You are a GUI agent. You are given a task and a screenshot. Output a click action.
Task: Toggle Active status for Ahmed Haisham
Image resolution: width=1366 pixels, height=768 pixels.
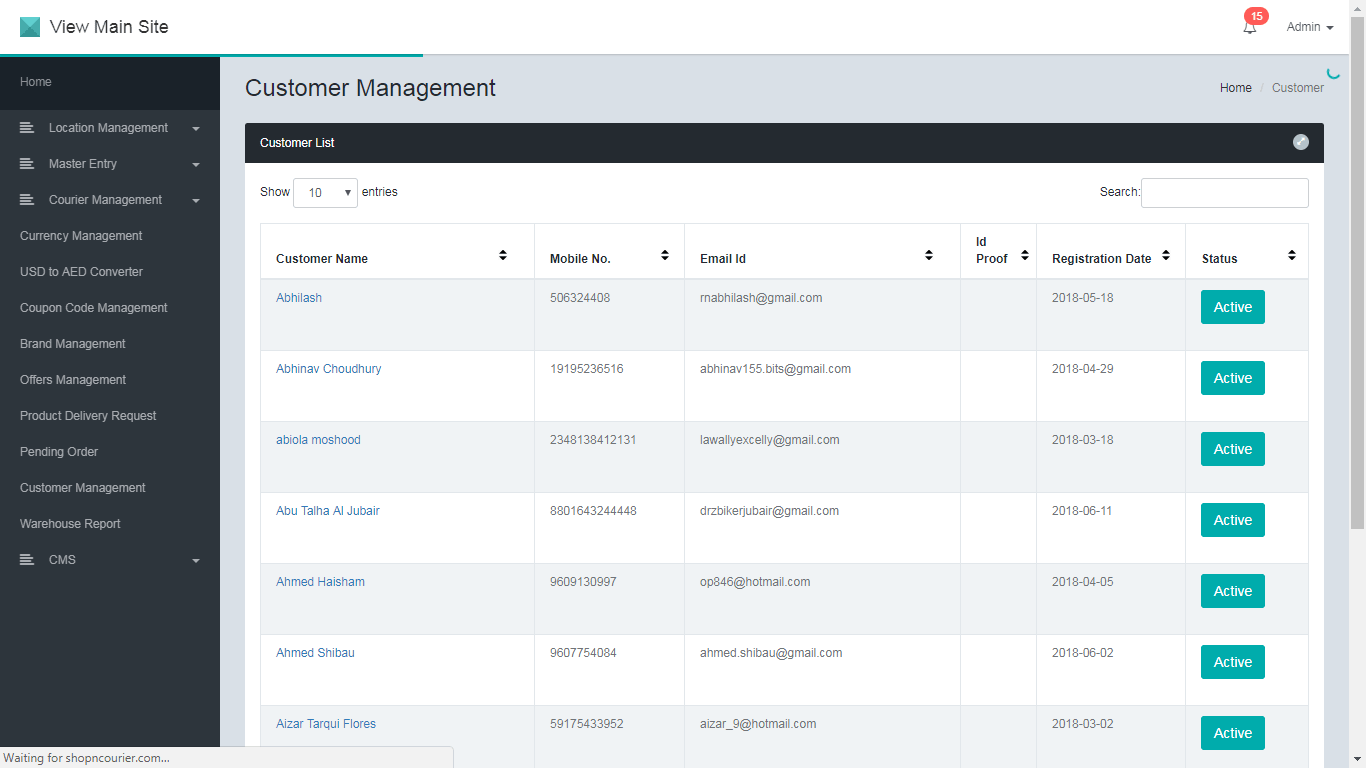(1232, 591)
